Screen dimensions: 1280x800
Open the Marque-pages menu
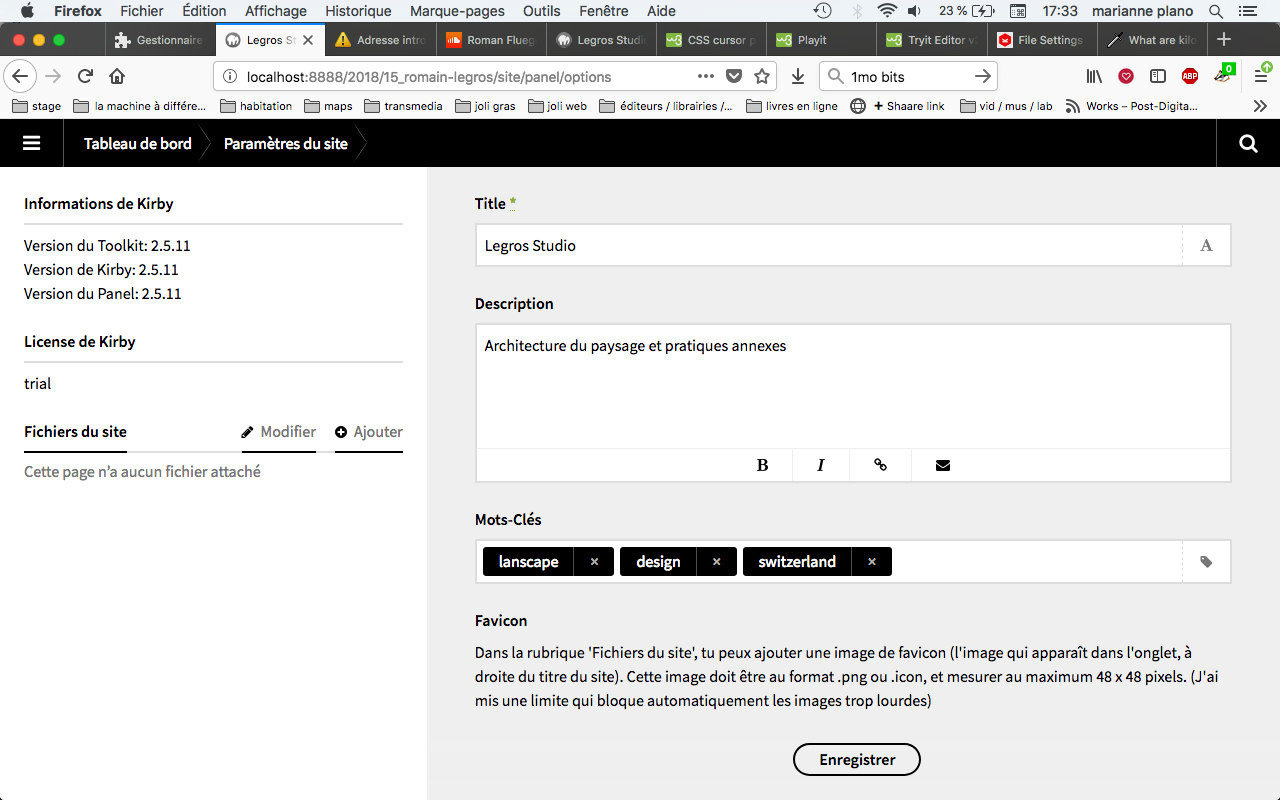456,11
